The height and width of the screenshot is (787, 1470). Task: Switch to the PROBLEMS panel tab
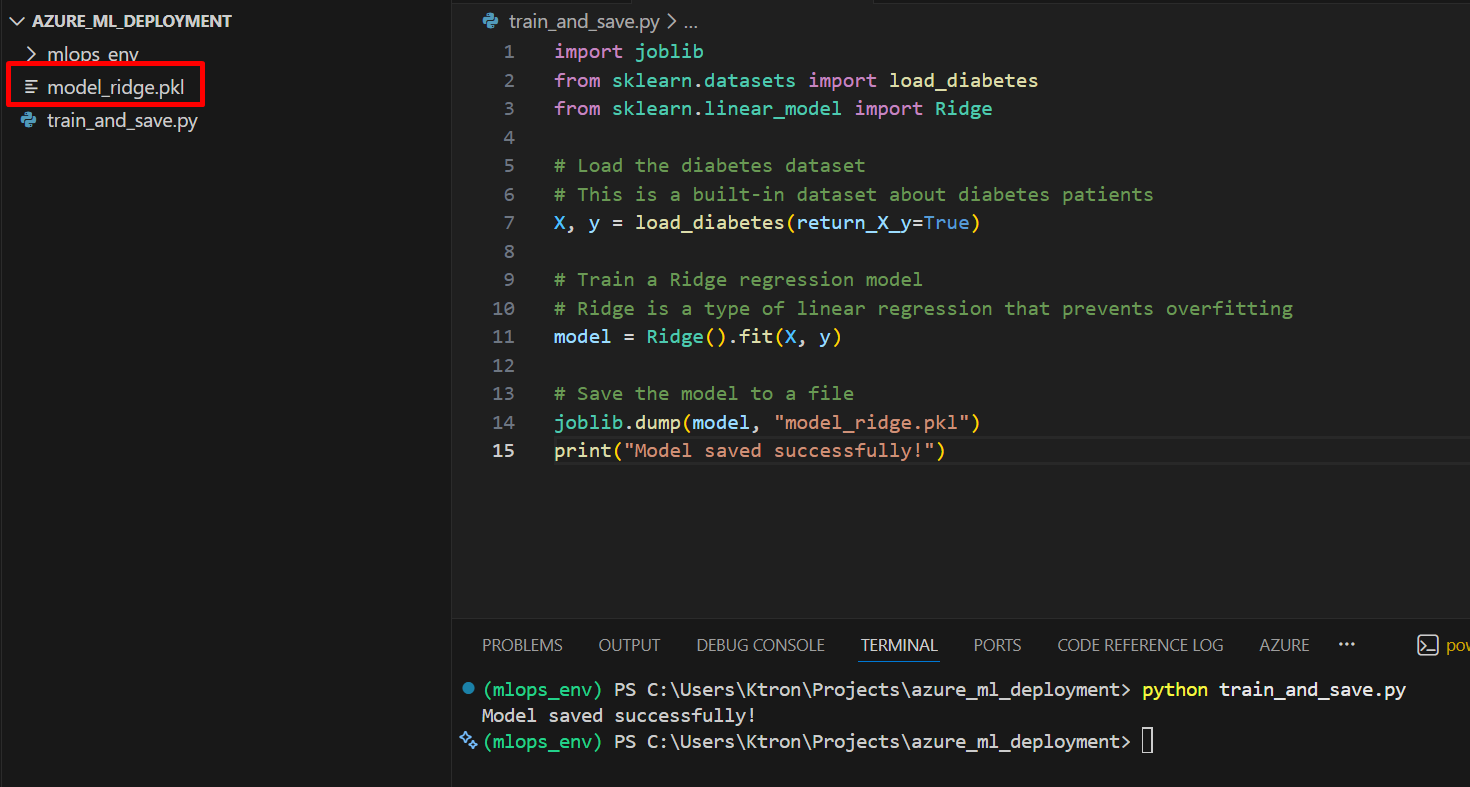(x=522, y=645)
